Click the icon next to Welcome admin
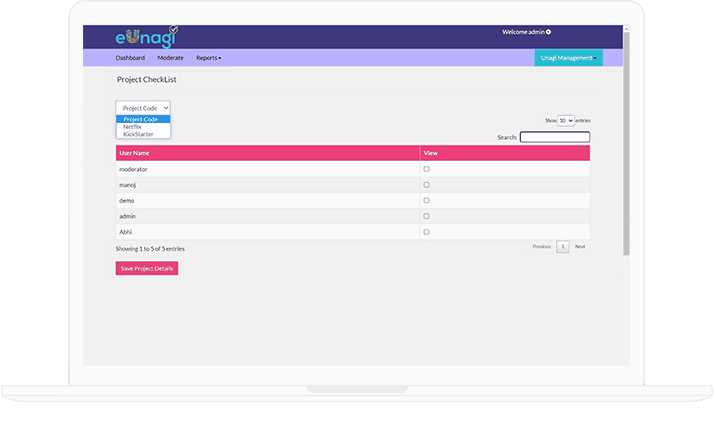 [549, 32]
